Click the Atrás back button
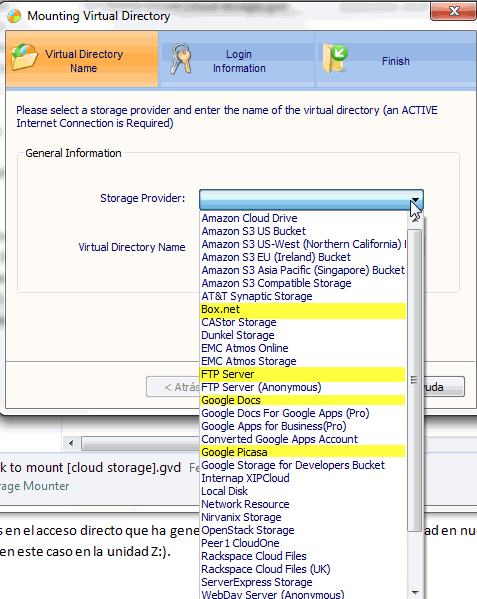This screenshot has width=477, height=599. click(173, 387)
